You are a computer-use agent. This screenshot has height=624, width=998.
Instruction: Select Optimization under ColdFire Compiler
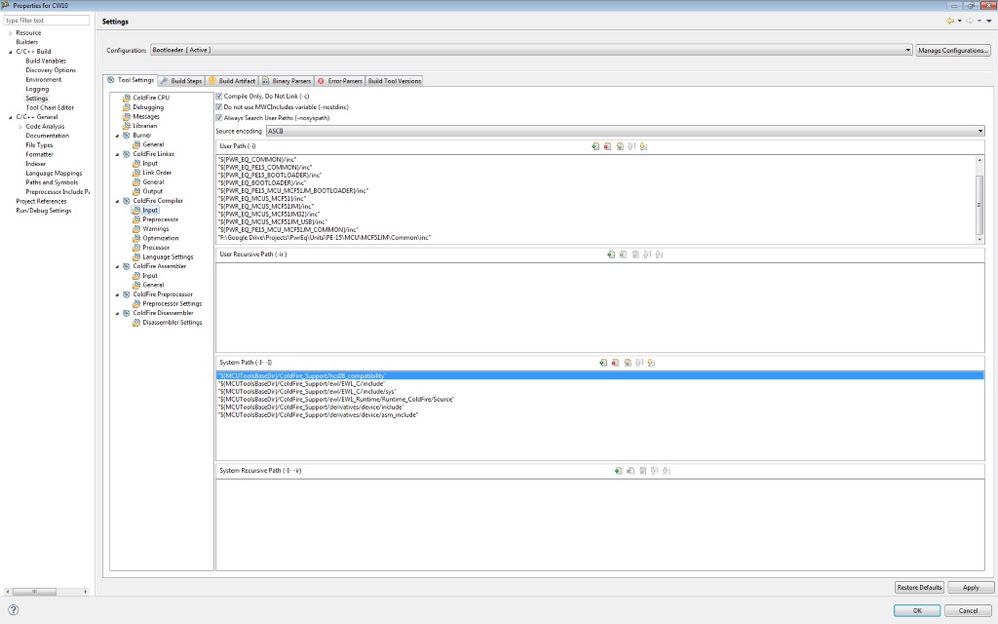tap(160, 238)
